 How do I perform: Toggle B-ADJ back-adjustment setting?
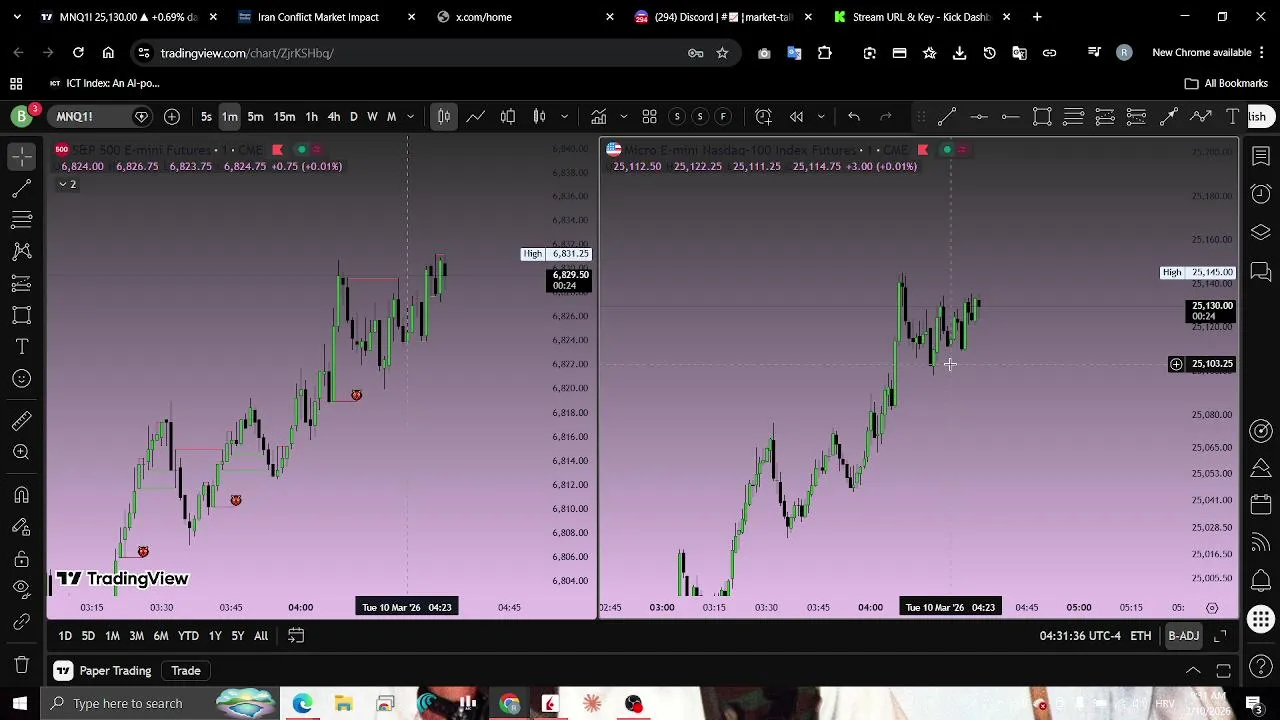(1183, 636)
